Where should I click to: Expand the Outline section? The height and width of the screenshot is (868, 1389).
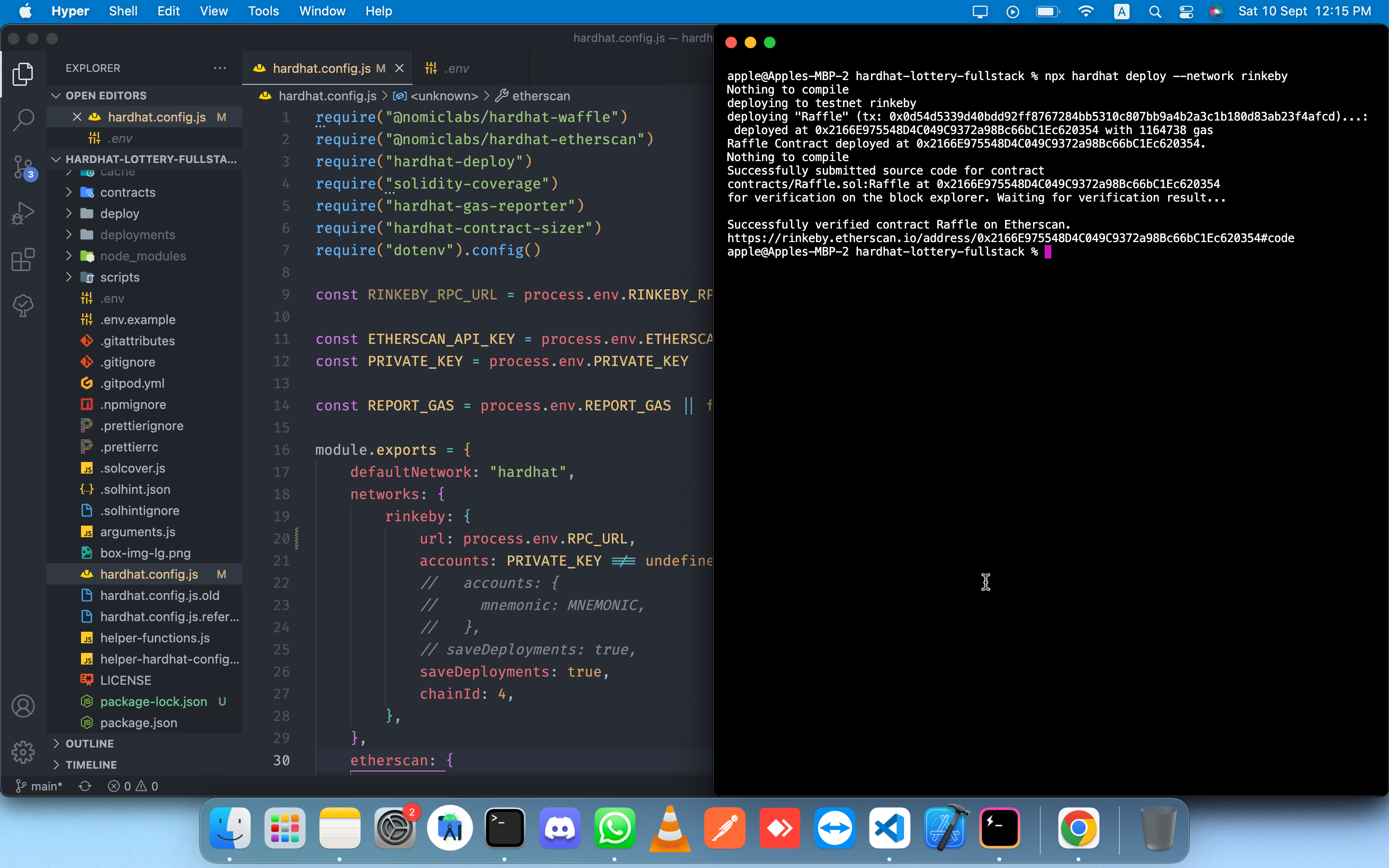tap(144, 744)
